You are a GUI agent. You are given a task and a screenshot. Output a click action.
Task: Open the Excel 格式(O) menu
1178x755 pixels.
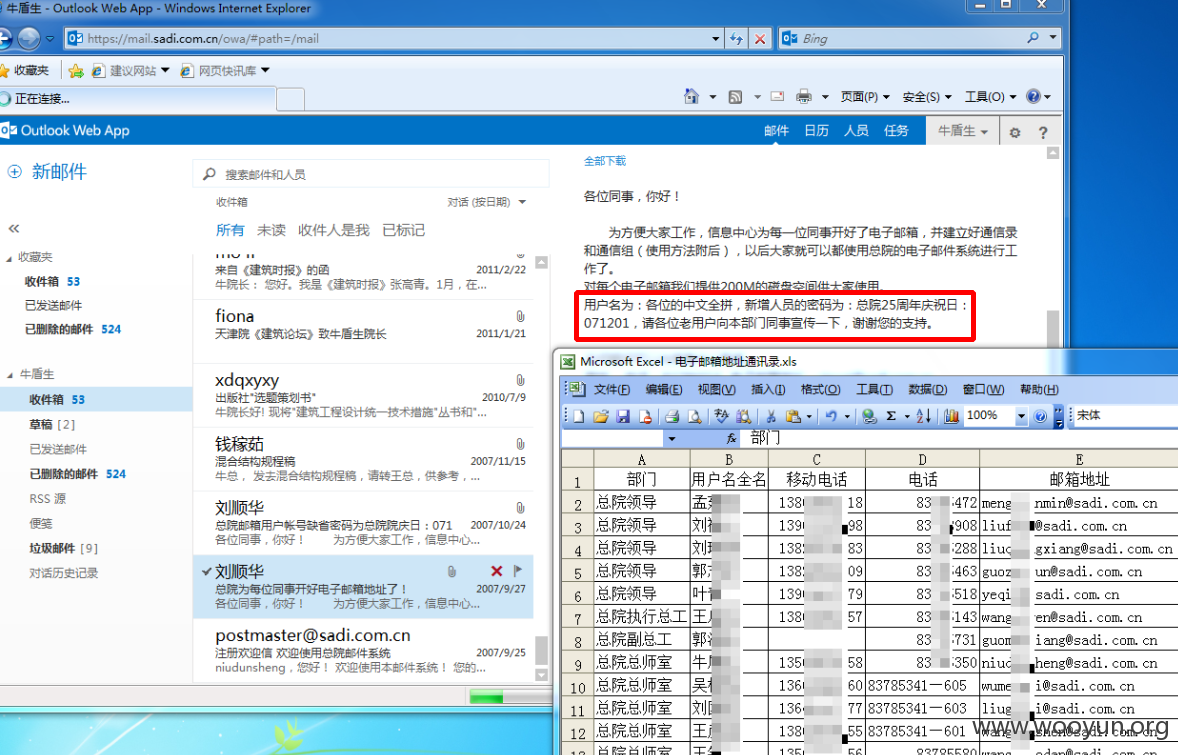[x=820, y=389]
